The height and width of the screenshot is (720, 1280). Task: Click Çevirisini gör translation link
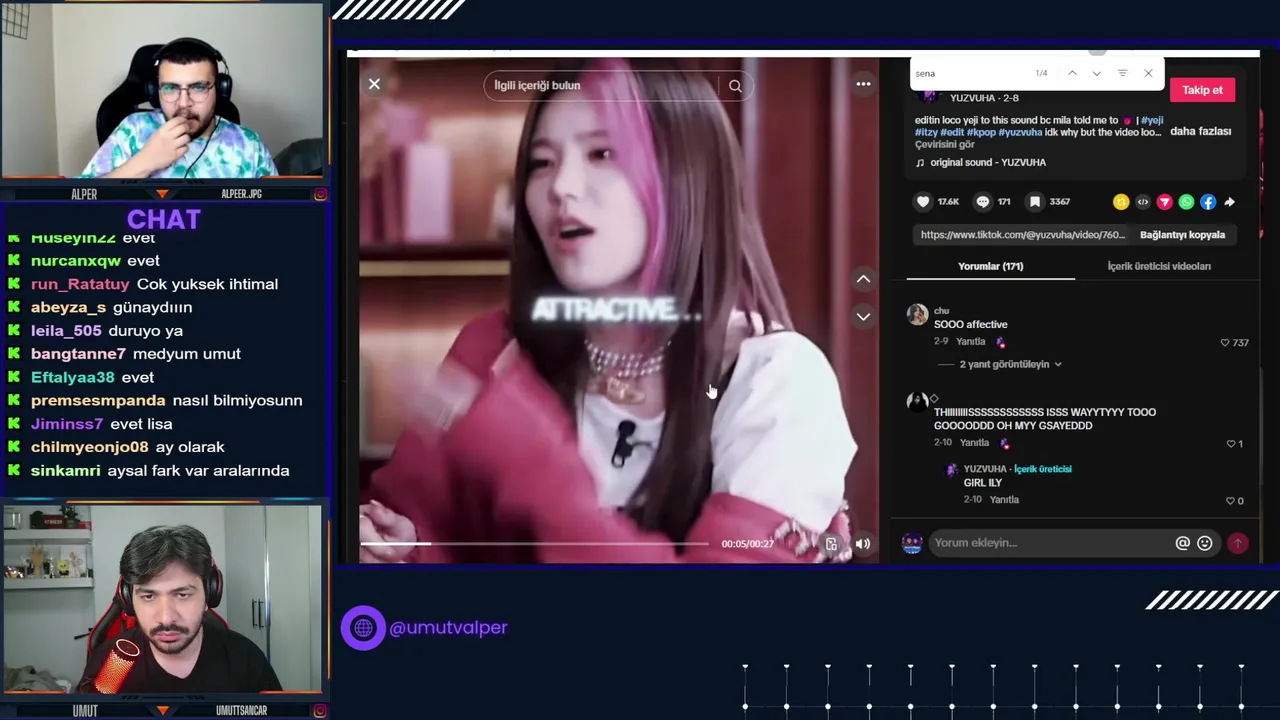pos(944,145)
